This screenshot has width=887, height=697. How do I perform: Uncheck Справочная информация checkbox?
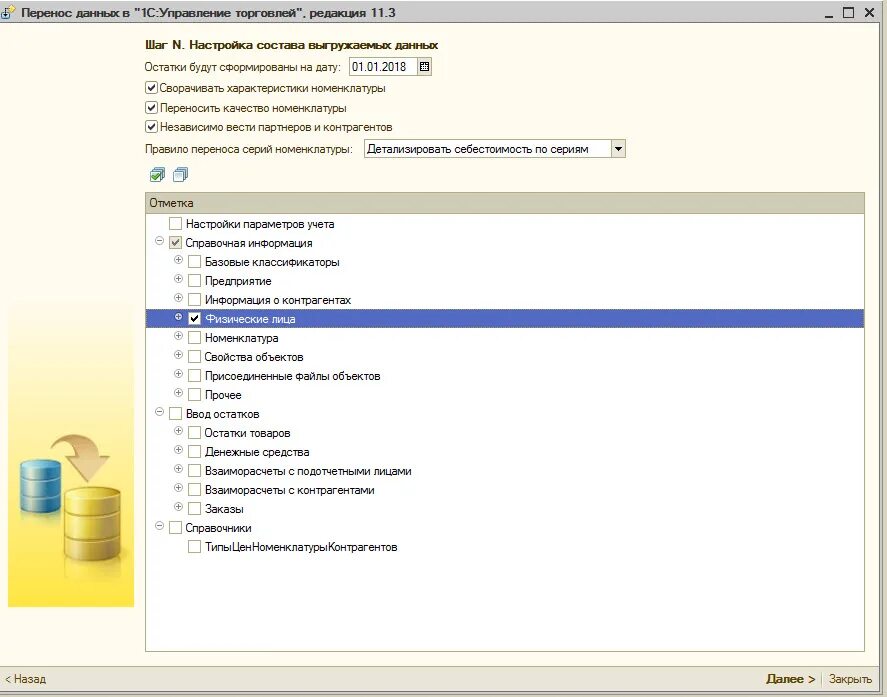(x=175, y=243)
